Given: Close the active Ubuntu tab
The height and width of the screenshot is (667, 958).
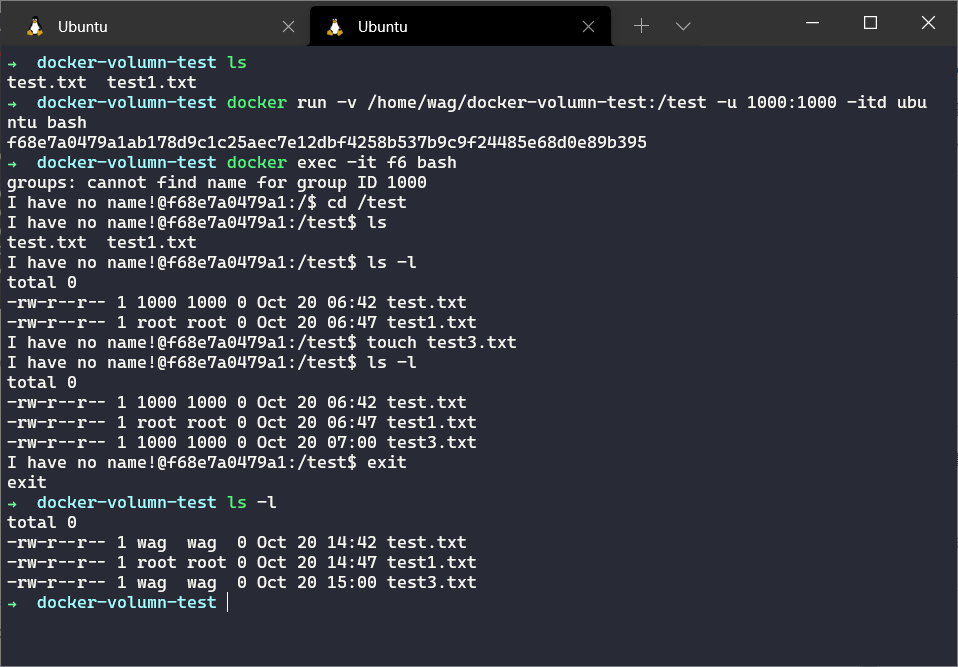Looking at the screenshot, I should tap(589, 27).
